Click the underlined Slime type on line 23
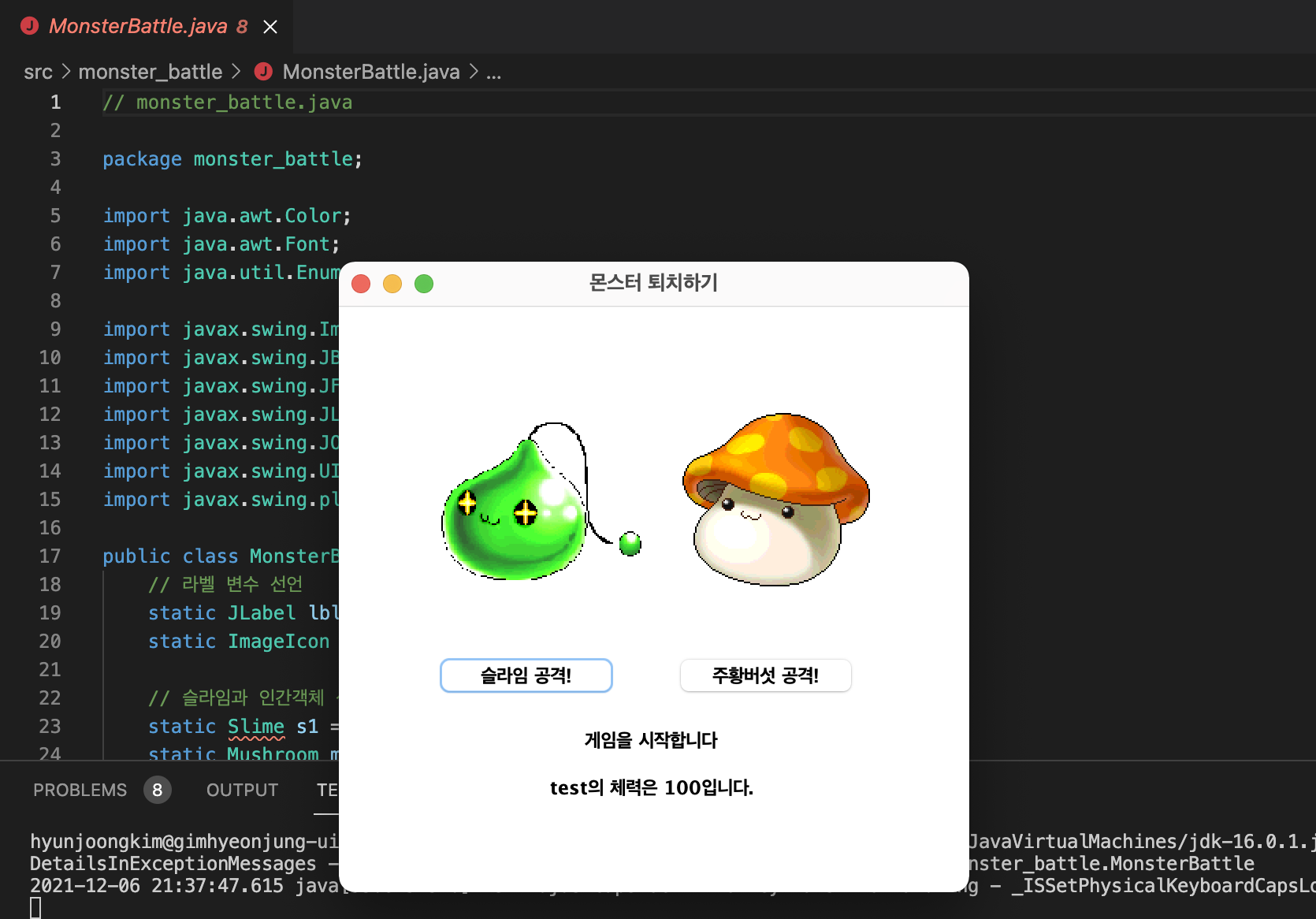This screenshot has width=1316, height=919. pyautogui.click(x=256, y=727)
